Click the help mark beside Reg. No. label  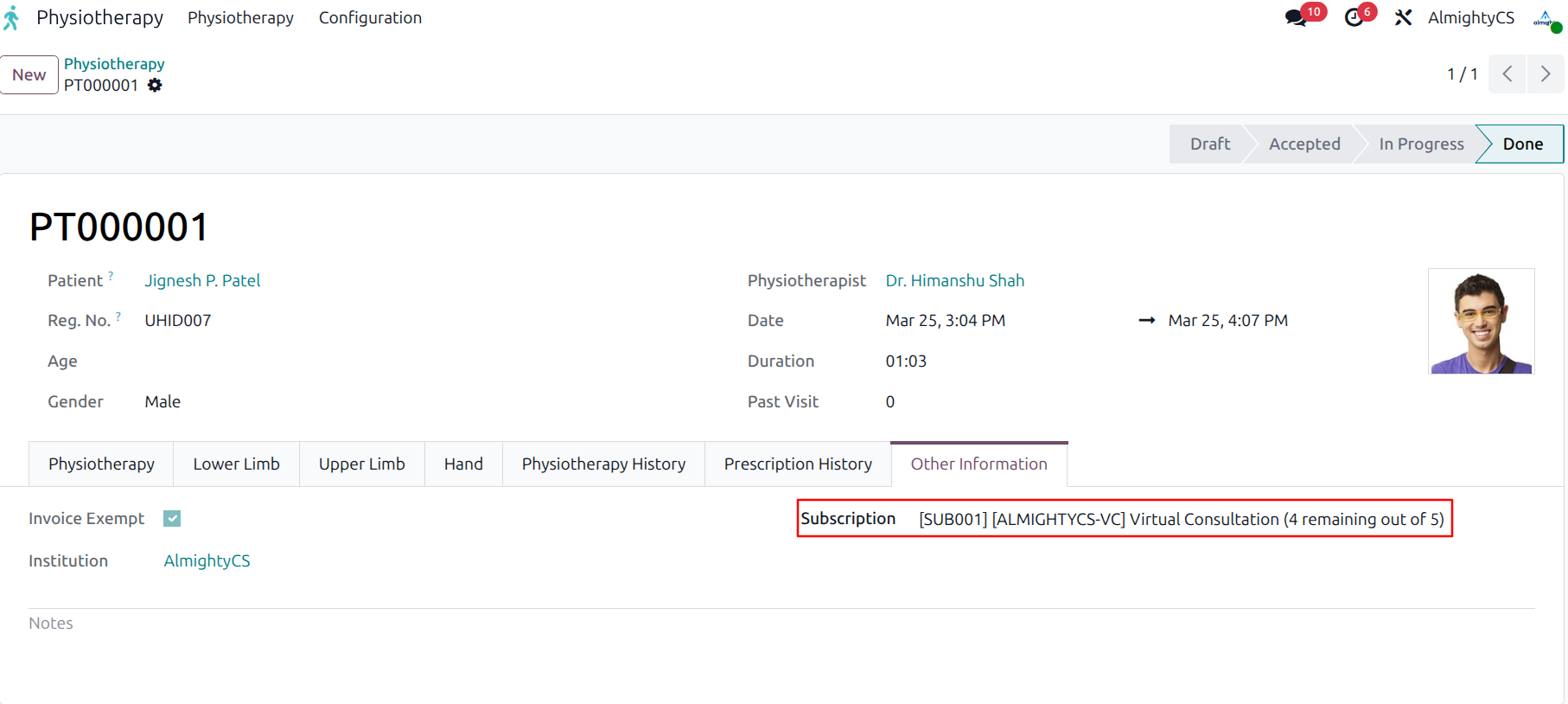click(118, 317)
